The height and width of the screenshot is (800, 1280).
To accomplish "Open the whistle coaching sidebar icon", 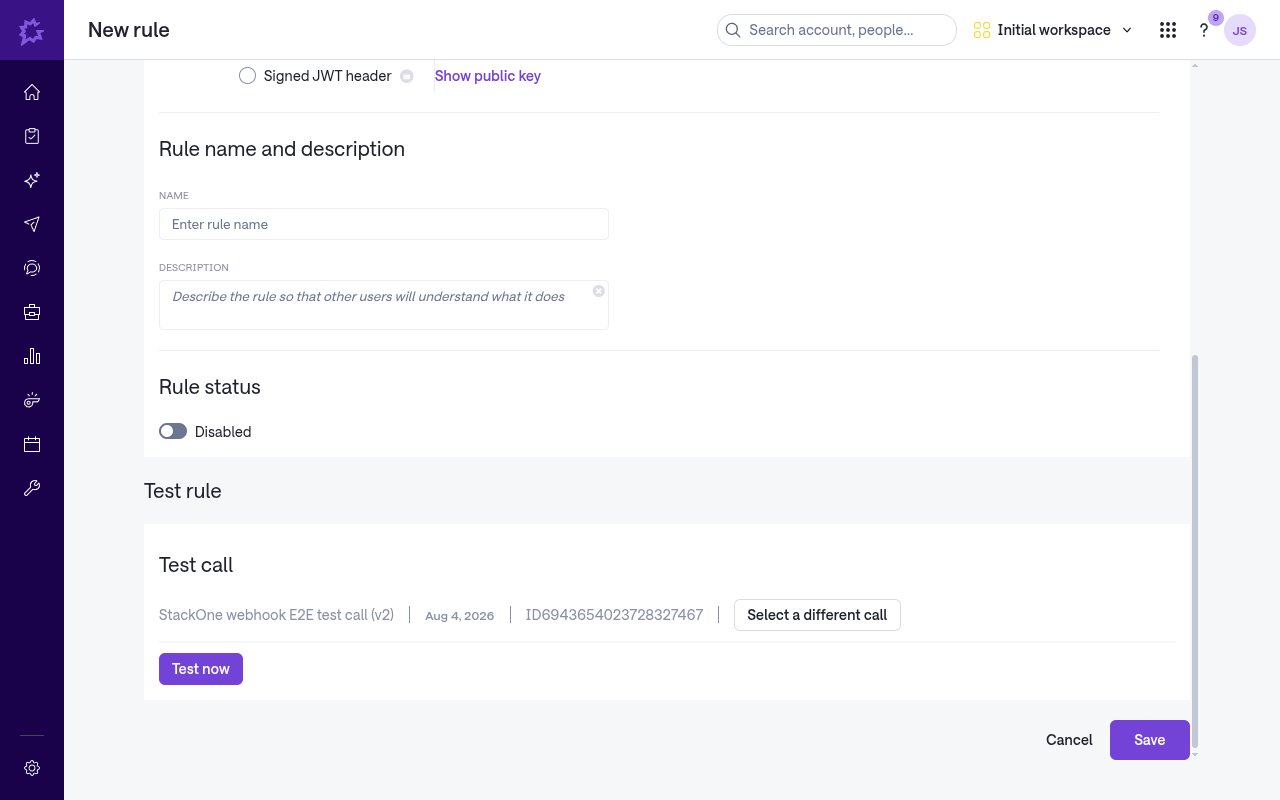I will click(x=32, y=400).
